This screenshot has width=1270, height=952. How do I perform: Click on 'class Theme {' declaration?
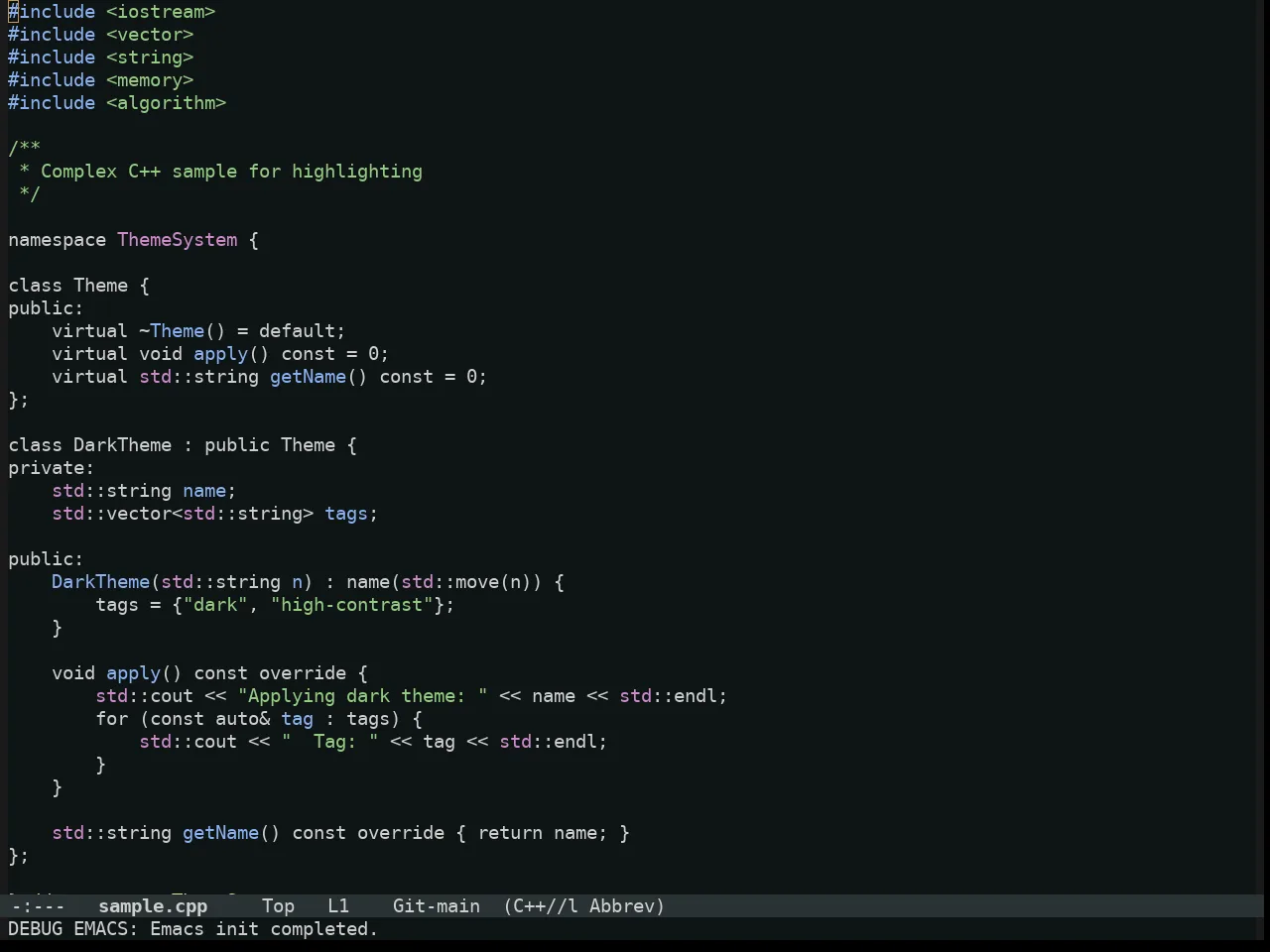tap(79, 286)
